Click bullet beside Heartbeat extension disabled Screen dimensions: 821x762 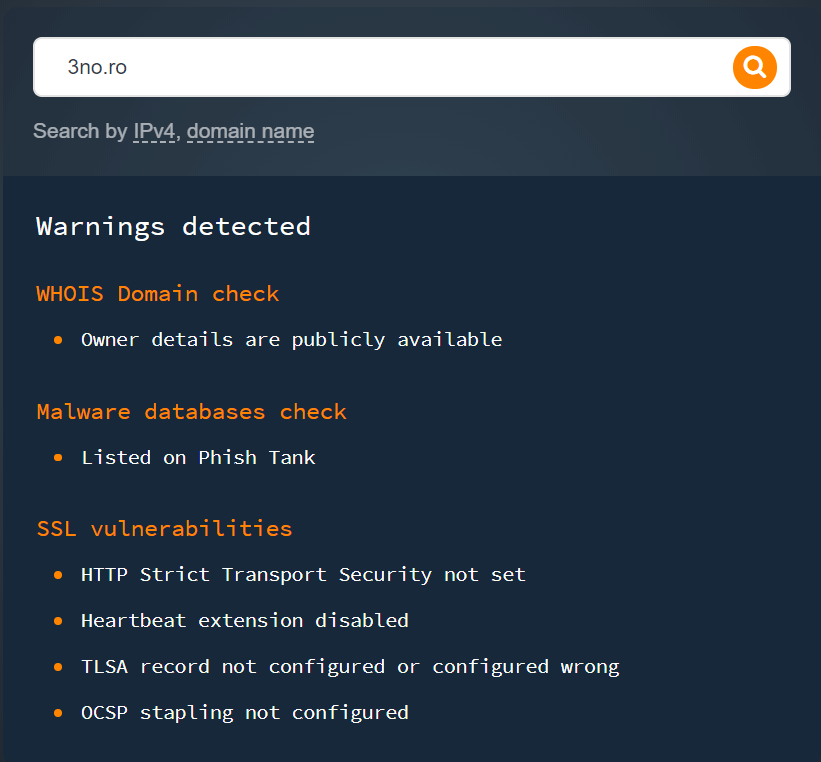58,621
